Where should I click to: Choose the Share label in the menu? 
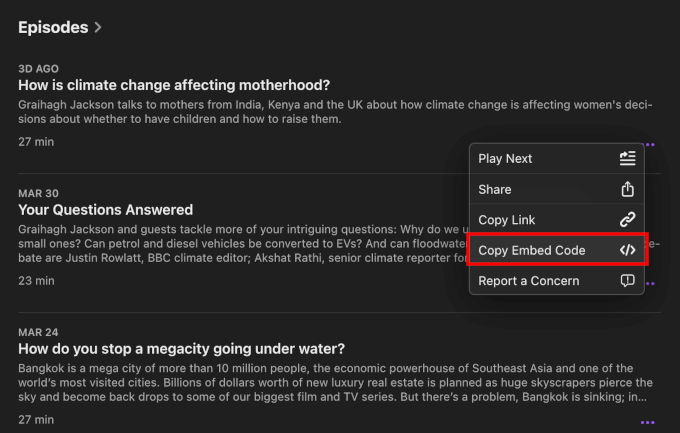tap(494, 189)
